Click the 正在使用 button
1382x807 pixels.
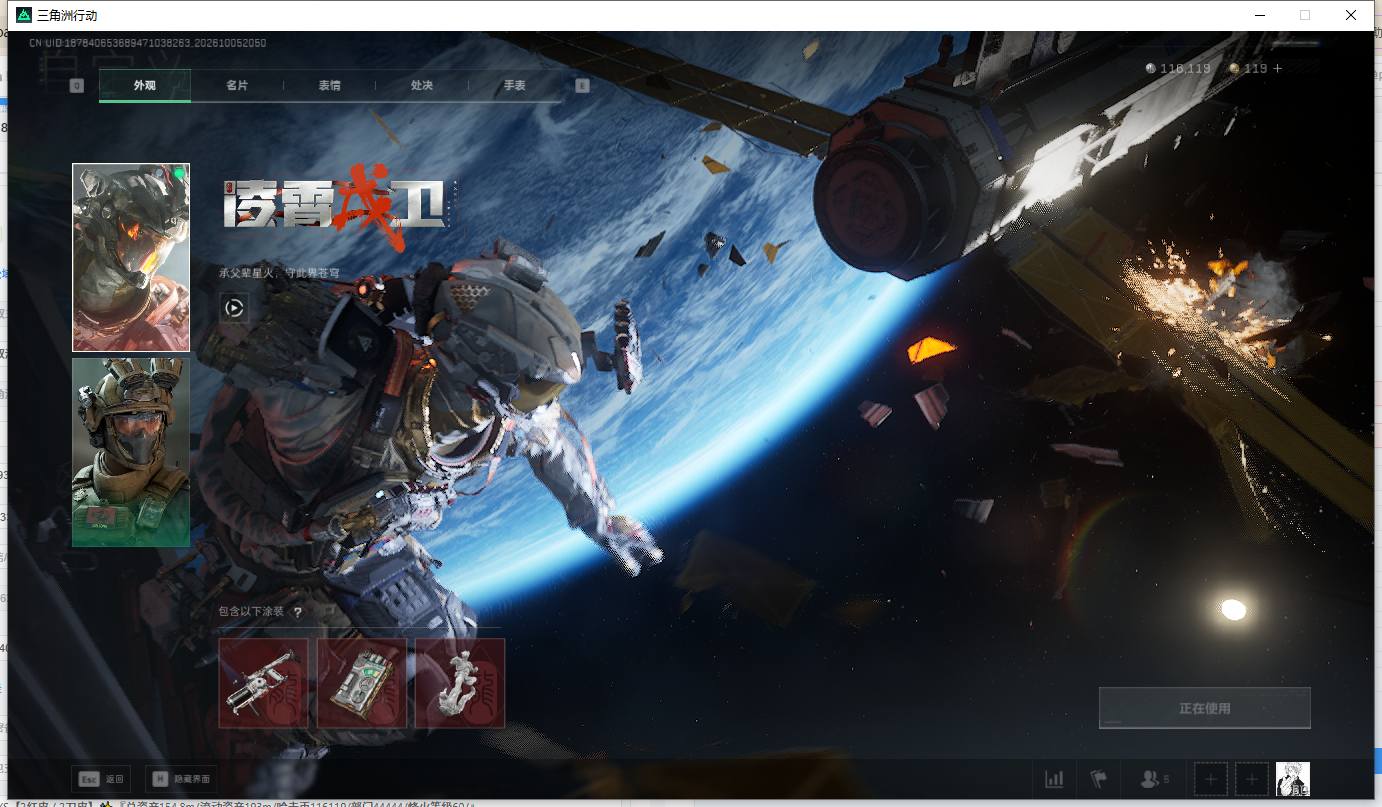tap(1204, 708)
